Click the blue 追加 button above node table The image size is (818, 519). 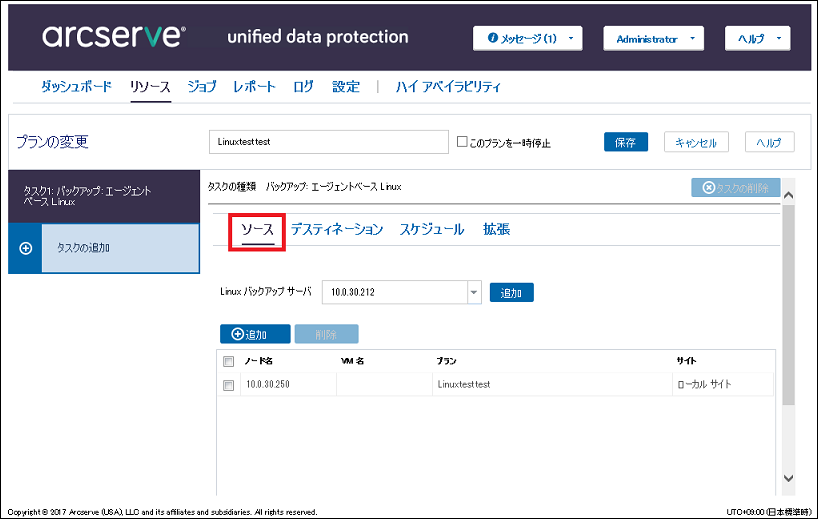255,334
